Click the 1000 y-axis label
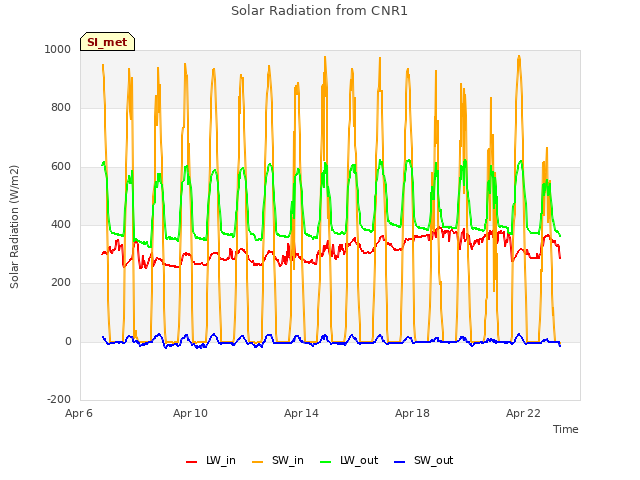 pos(58,49)
